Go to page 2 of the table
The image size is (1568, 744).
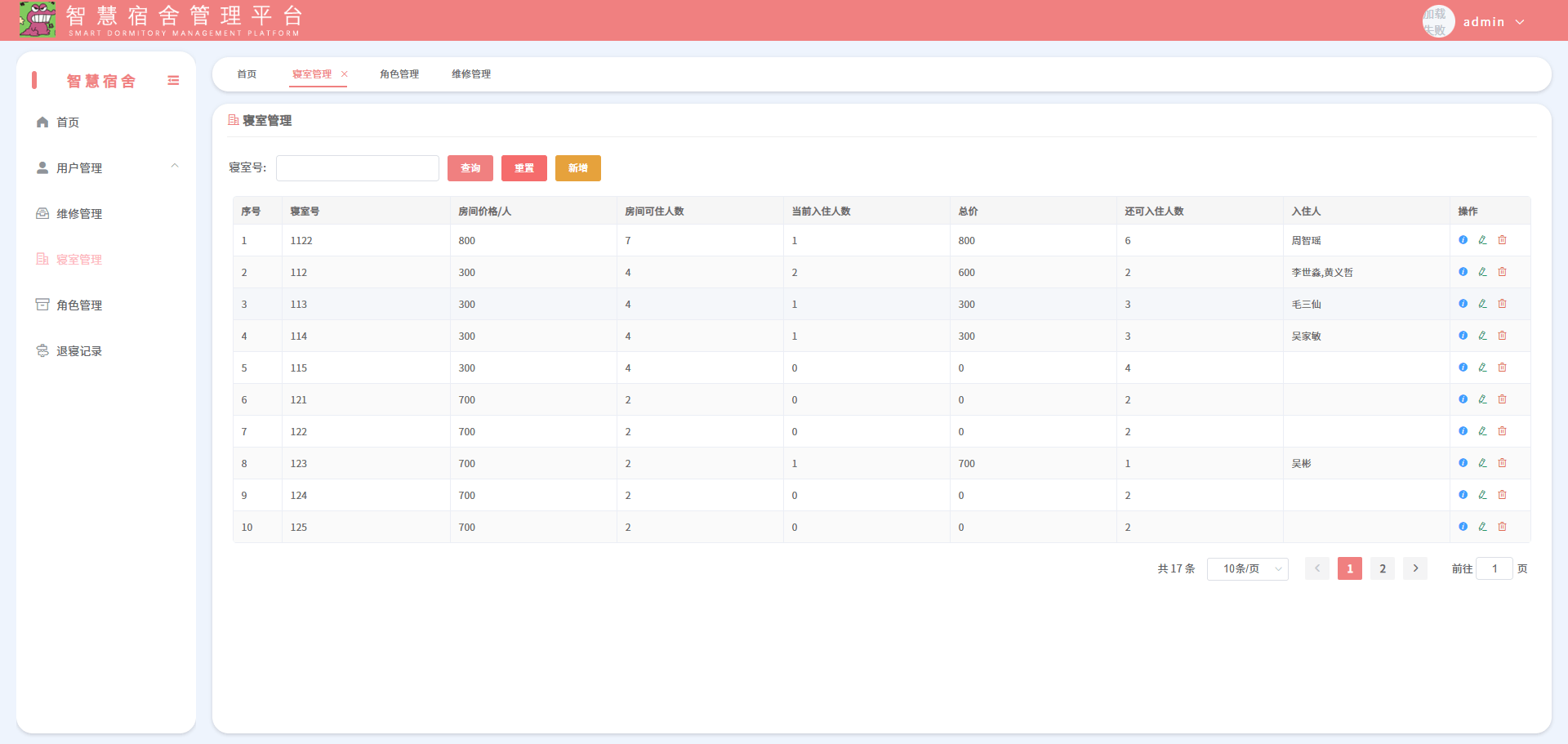pyautogui.click(x=1382, y=568)
